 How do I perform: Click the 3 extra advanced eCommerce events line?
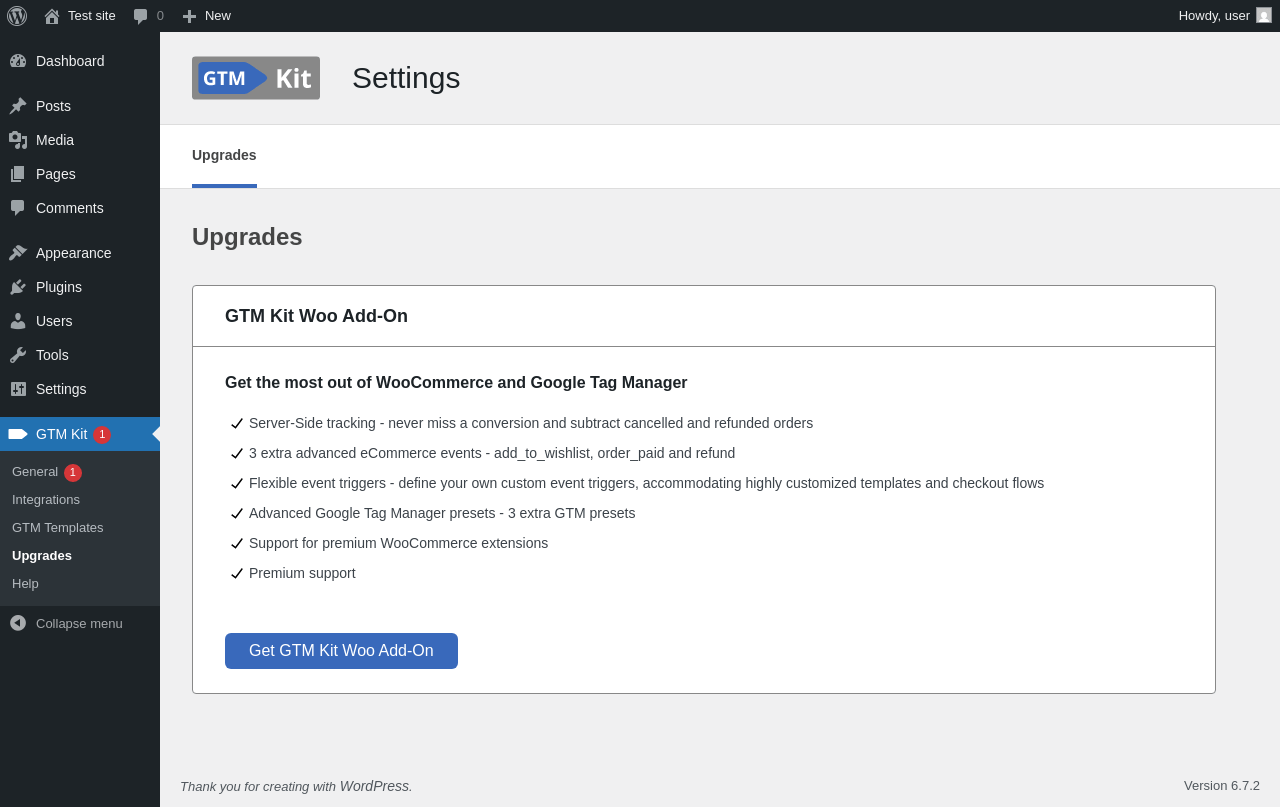tap(492, 453)
